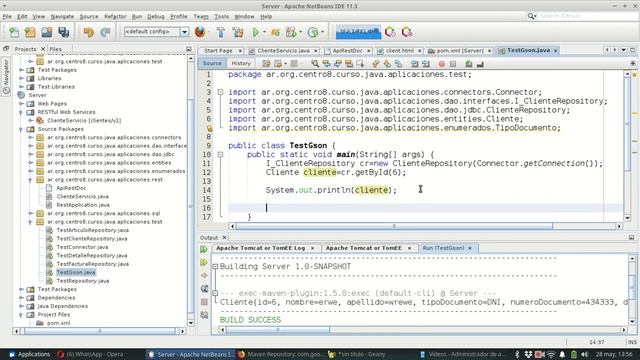Open the Refactor menu
This screenshot has height=360, width=640.
[115, 16]
